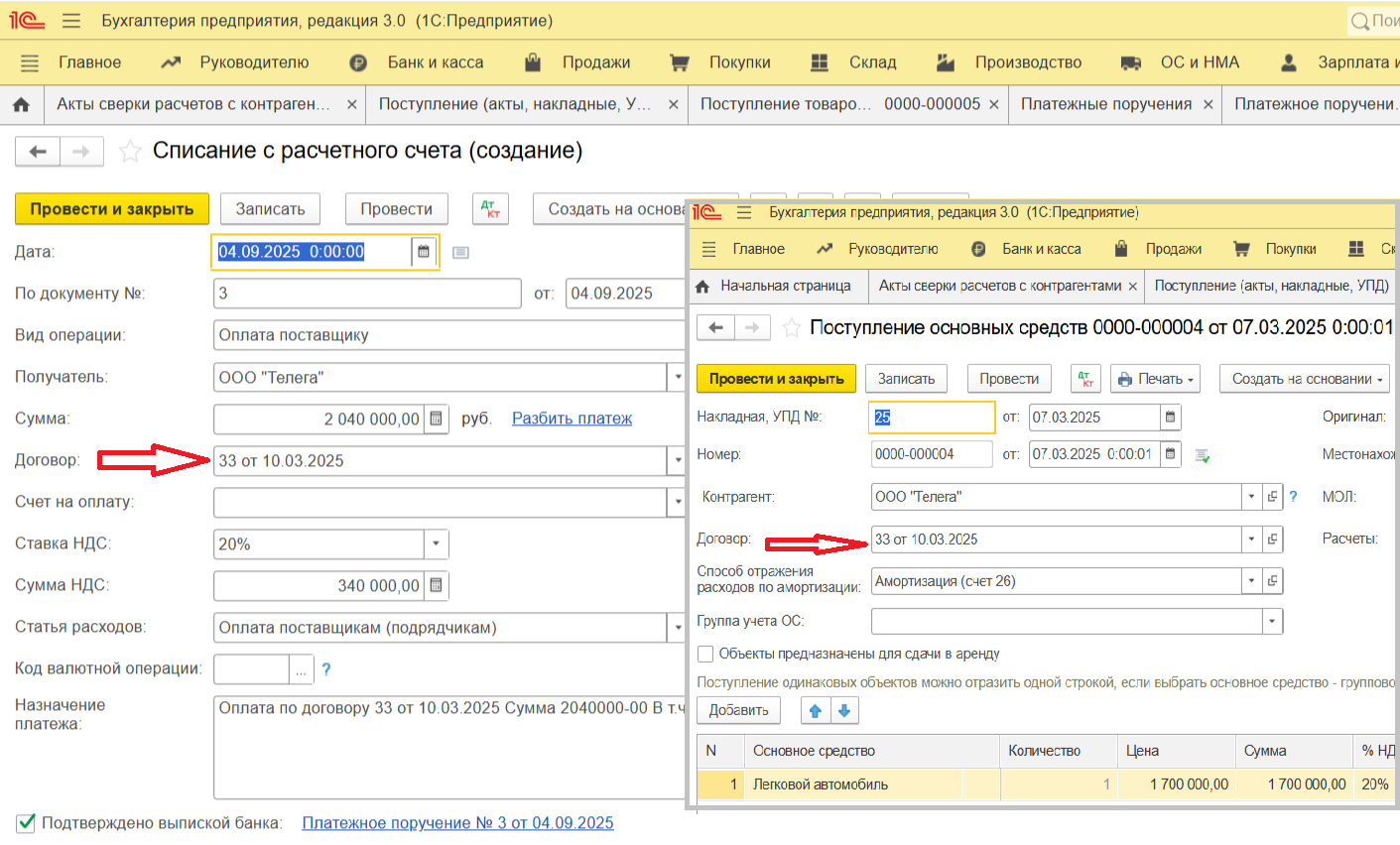Click the yellow Провести и закрыть button

click(111, 209)
